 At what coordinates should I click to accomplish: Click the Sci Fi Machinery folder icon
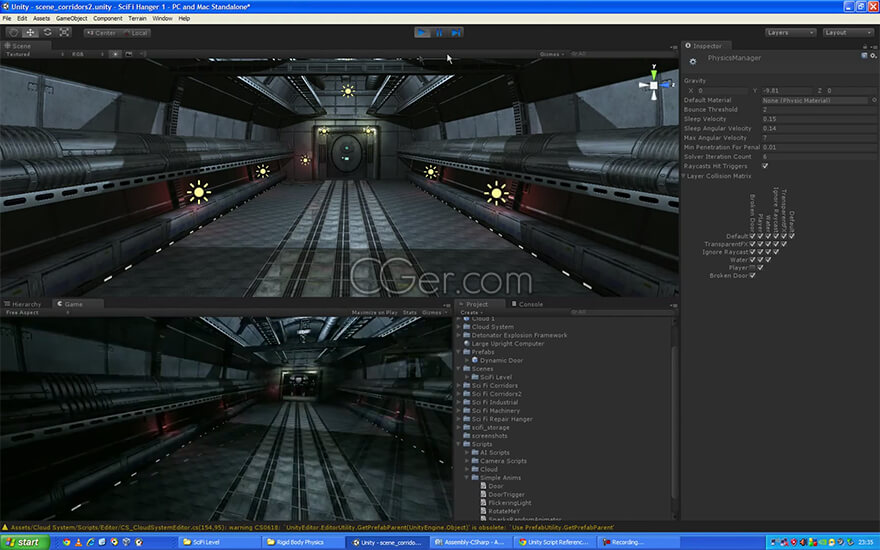coord(466,411)
